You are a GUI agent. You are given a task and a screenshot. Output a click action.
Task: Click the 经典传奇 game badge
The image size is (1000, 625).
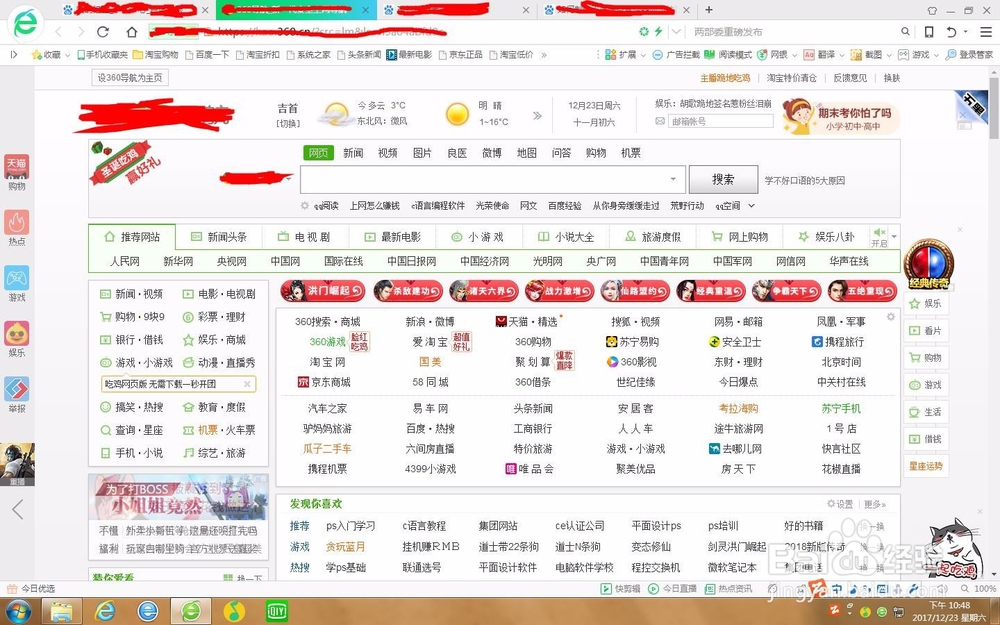coord(929,263)
